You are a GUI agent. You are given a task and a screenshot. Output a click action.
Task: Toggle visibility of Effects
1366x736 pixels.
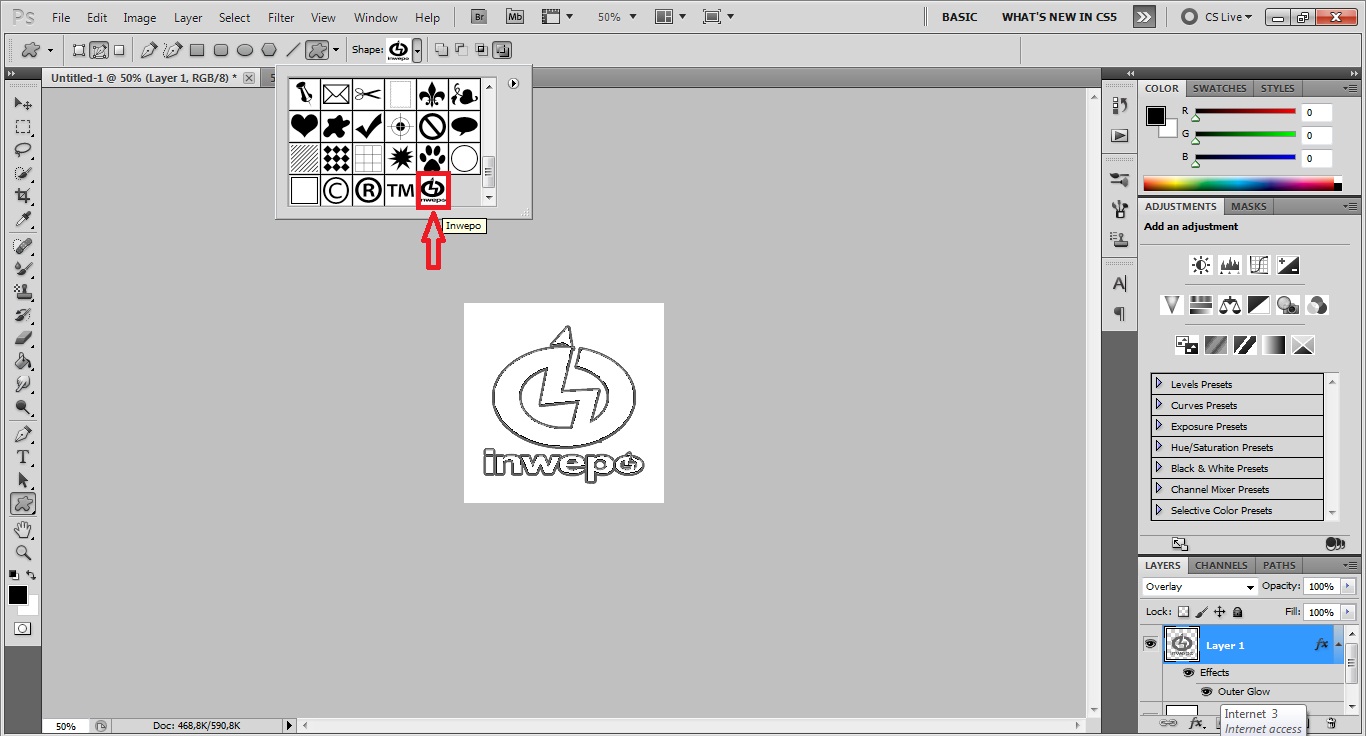(1189, 673)
